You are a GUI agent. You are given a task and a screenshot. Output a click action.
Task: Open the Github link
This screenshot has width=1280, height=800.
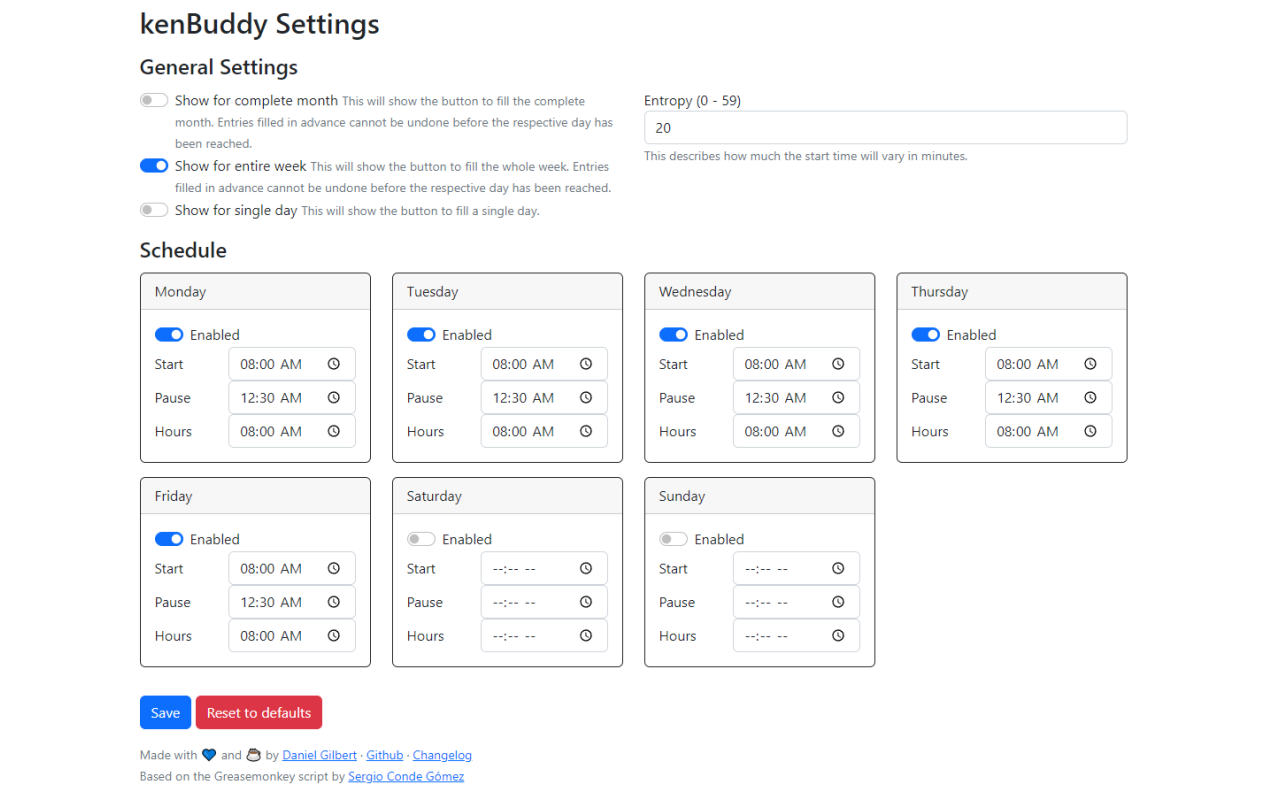tap(384, 754)
